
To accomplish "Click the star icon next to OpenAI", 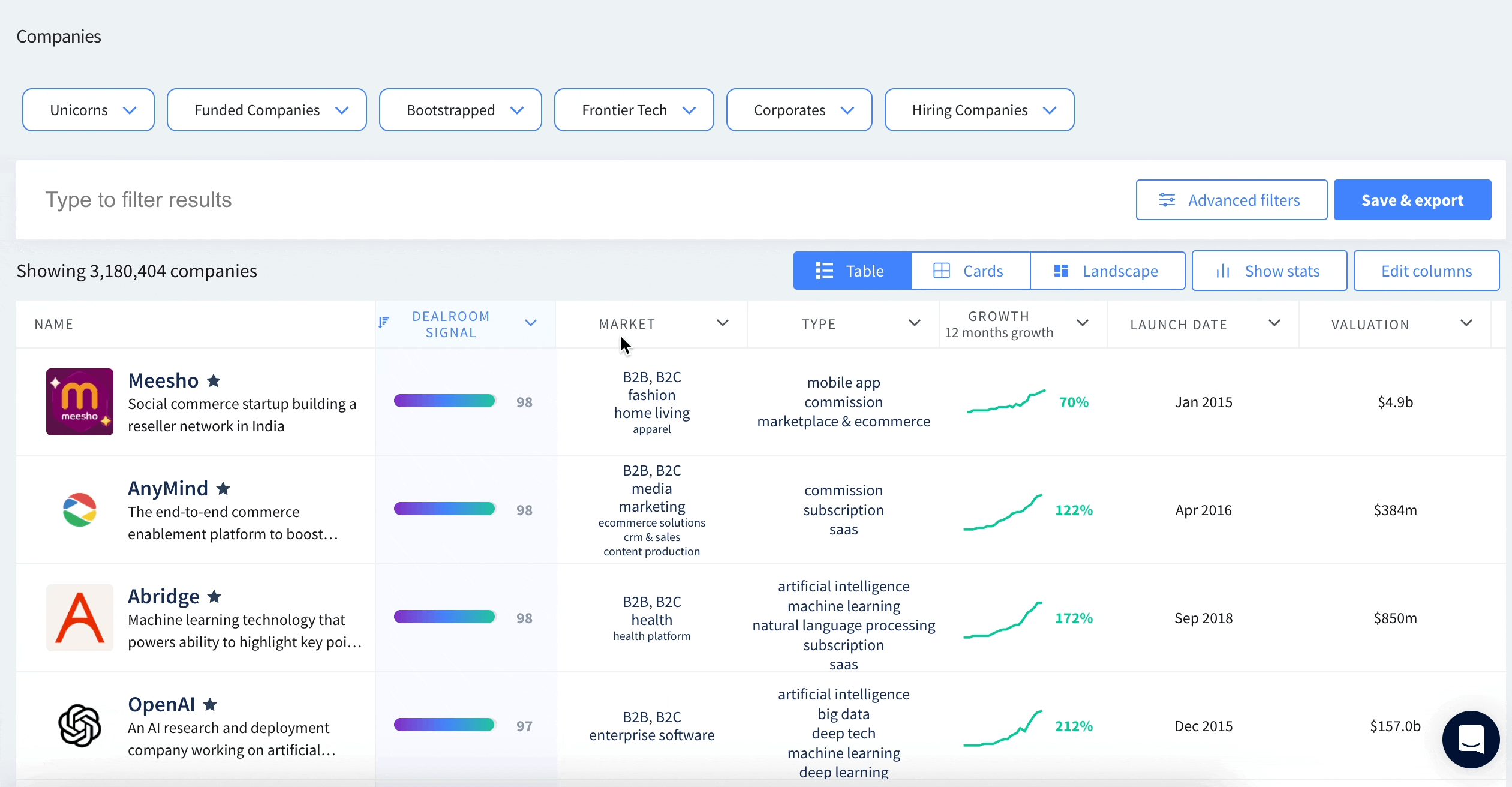I will point(210,704).
